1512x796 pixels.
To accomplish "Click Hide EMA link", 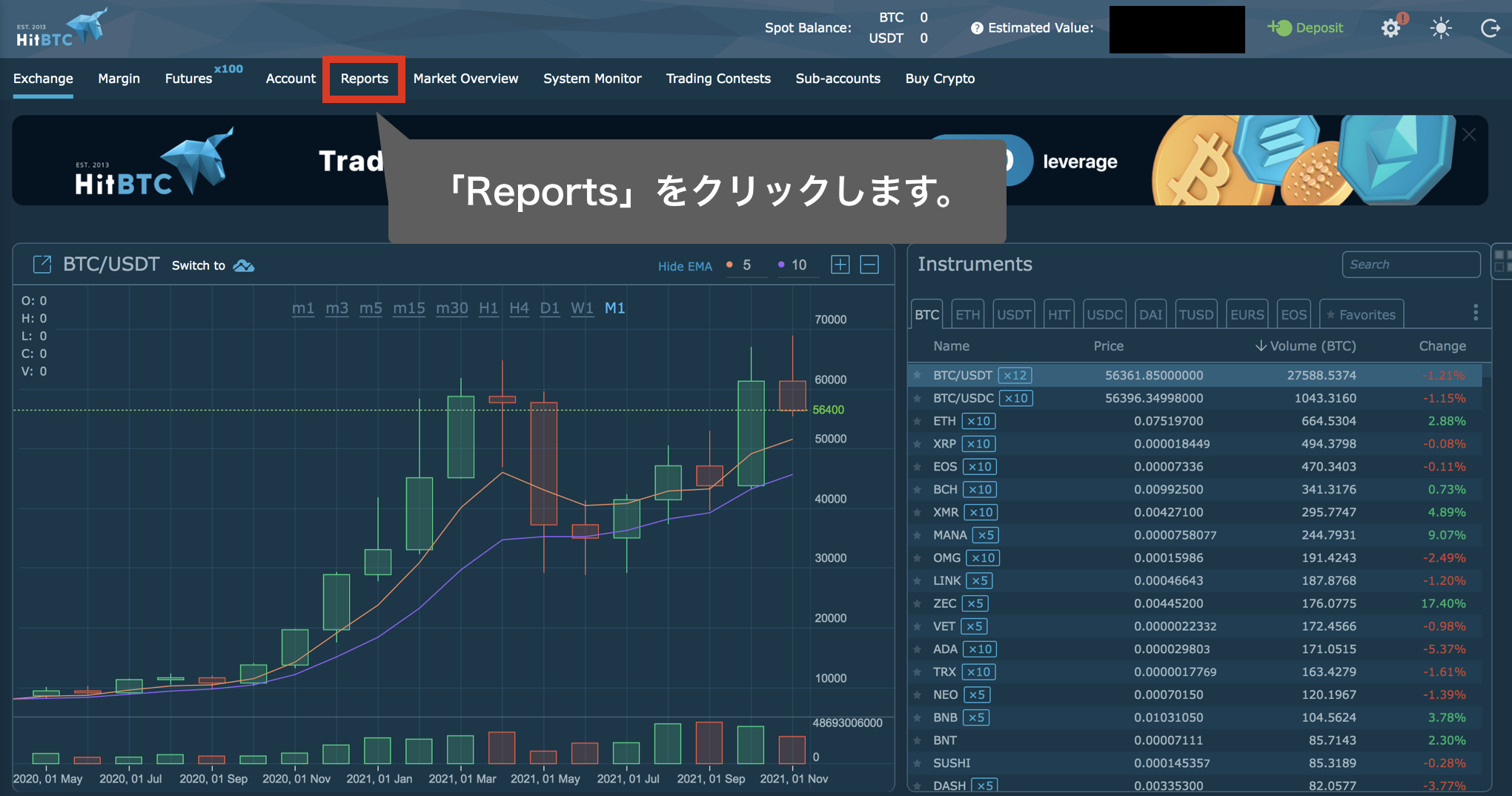I will point(685,266).
